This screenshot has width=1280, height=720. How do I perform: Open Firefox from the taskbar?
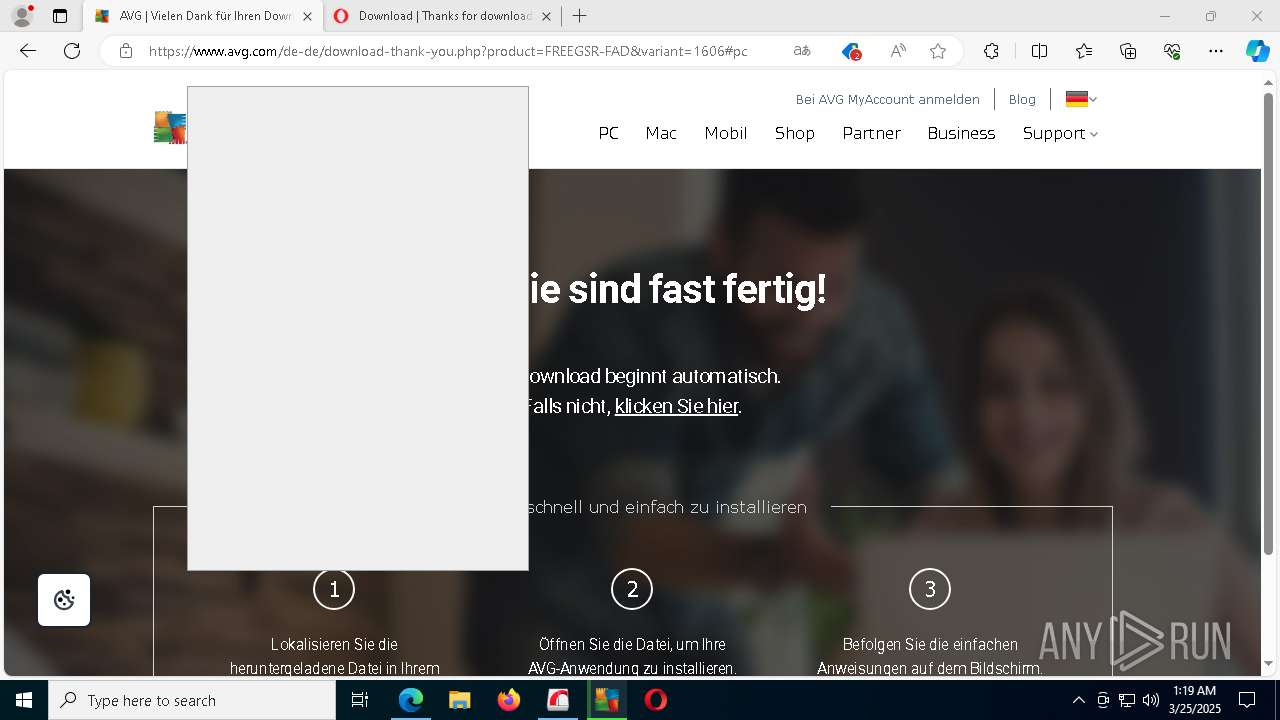click(x=508, y=700)
